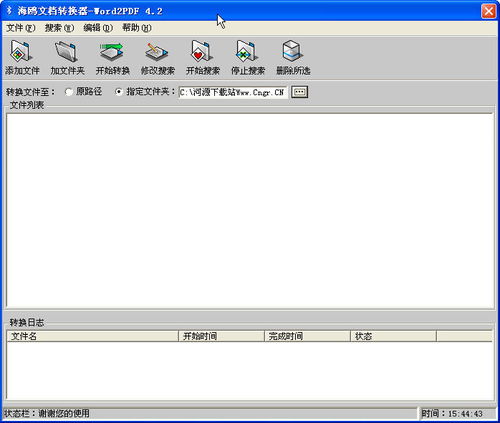This screenshot has height=423, width=500.
Task: Click the 停止搜索 (Stop Search) icon
Action: 248,57
